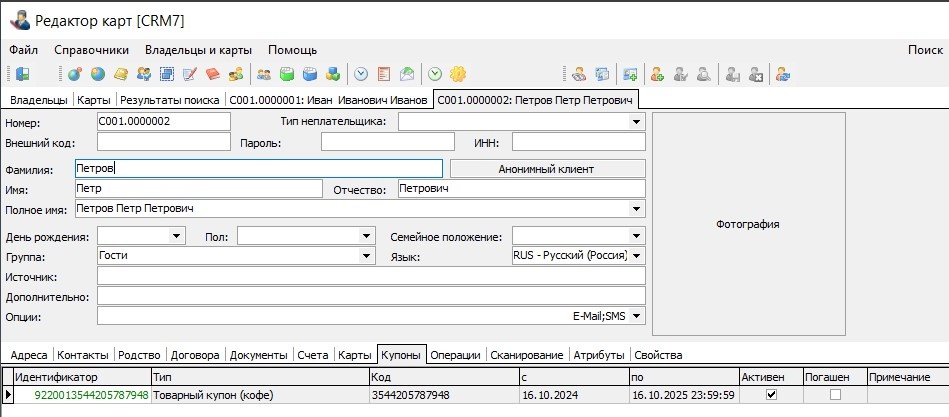Image resolution: width=949 pixels, height=417 pixels.
Task: Switch to the Операции tab
Action: (x=455, y=355)
